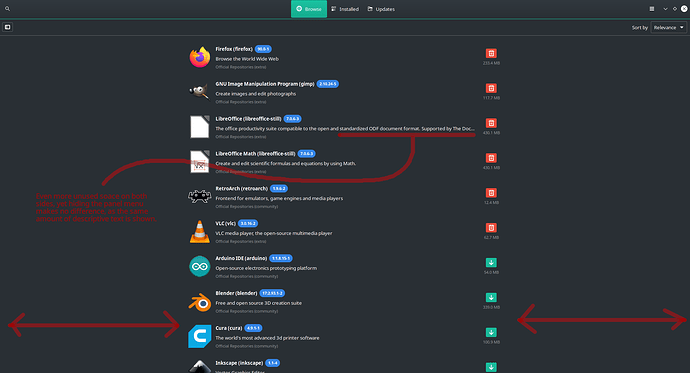Click the Arduino IDE infinity icon
Viewport: 690px width, 373px height.
(200, 266)
